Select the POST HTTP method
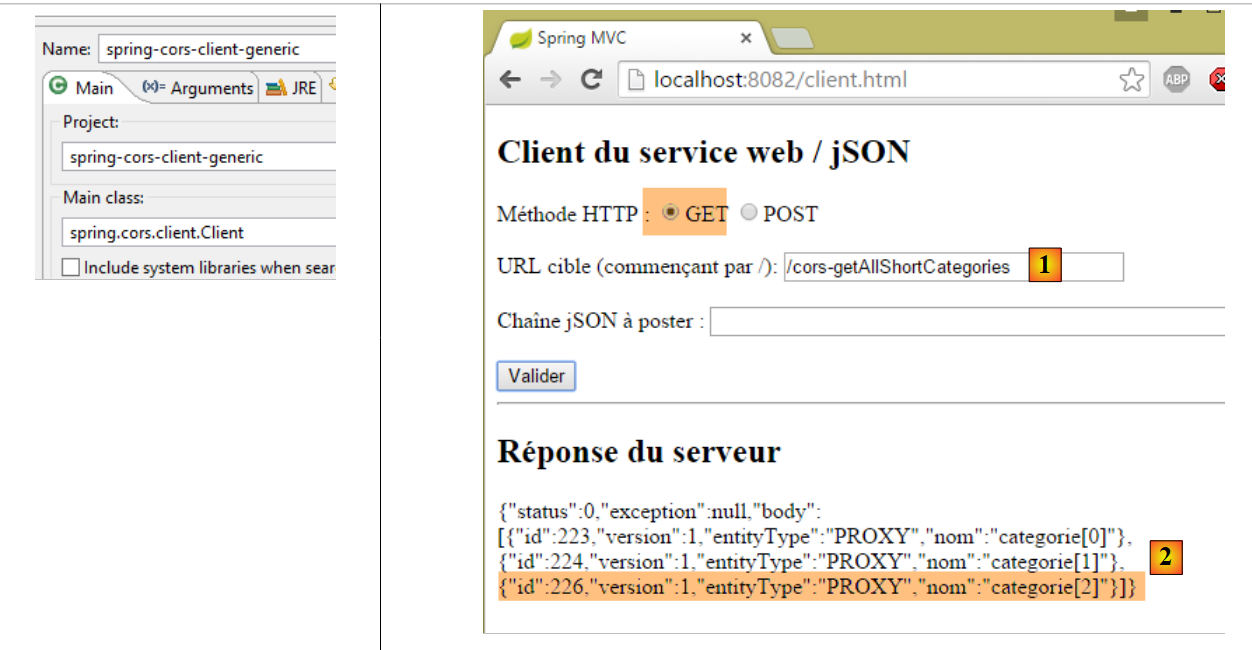The height and width of the screenshot is (650, 1252). (x=749, y=213)
